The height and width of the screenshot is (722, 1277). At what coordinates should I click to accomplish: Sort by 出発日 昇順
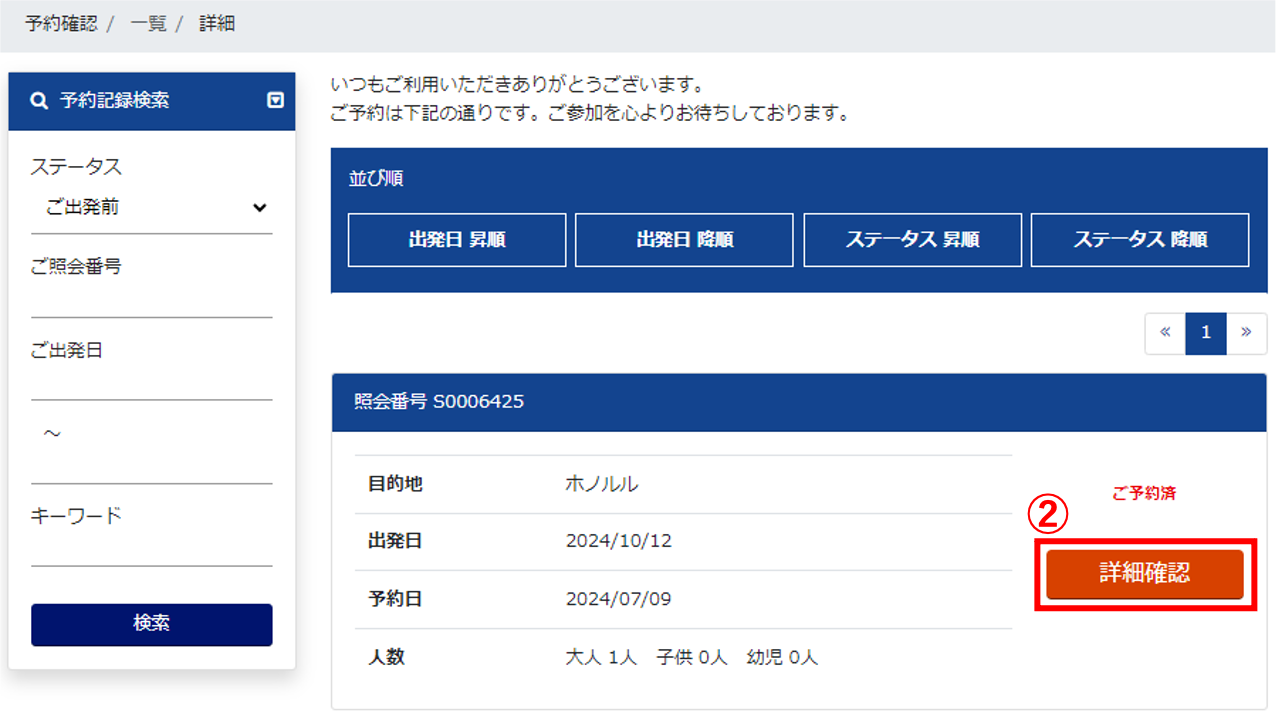coord(457,240)
